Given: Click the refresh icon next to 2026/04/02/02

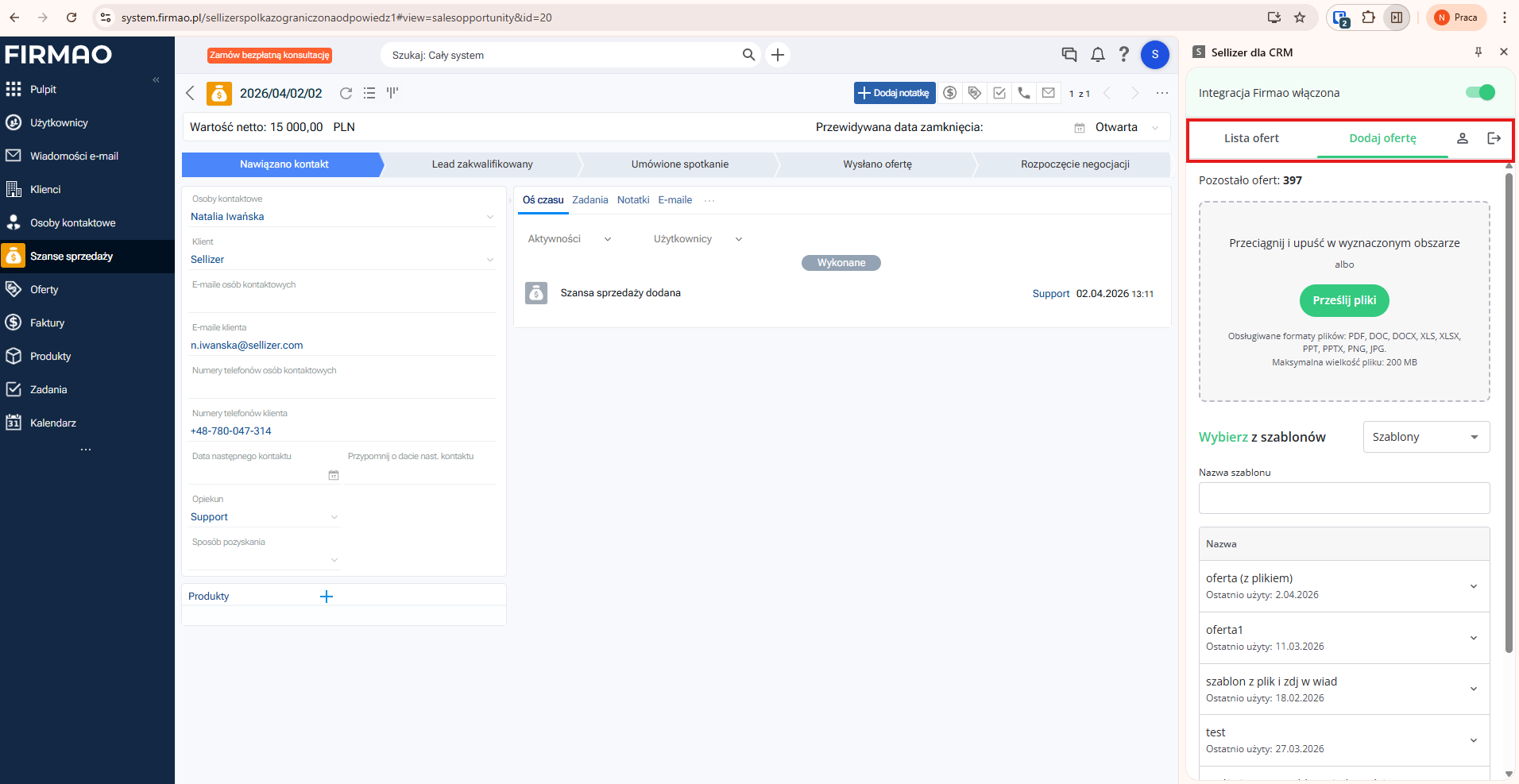Looking at the screenshot, I should point(346,93).
